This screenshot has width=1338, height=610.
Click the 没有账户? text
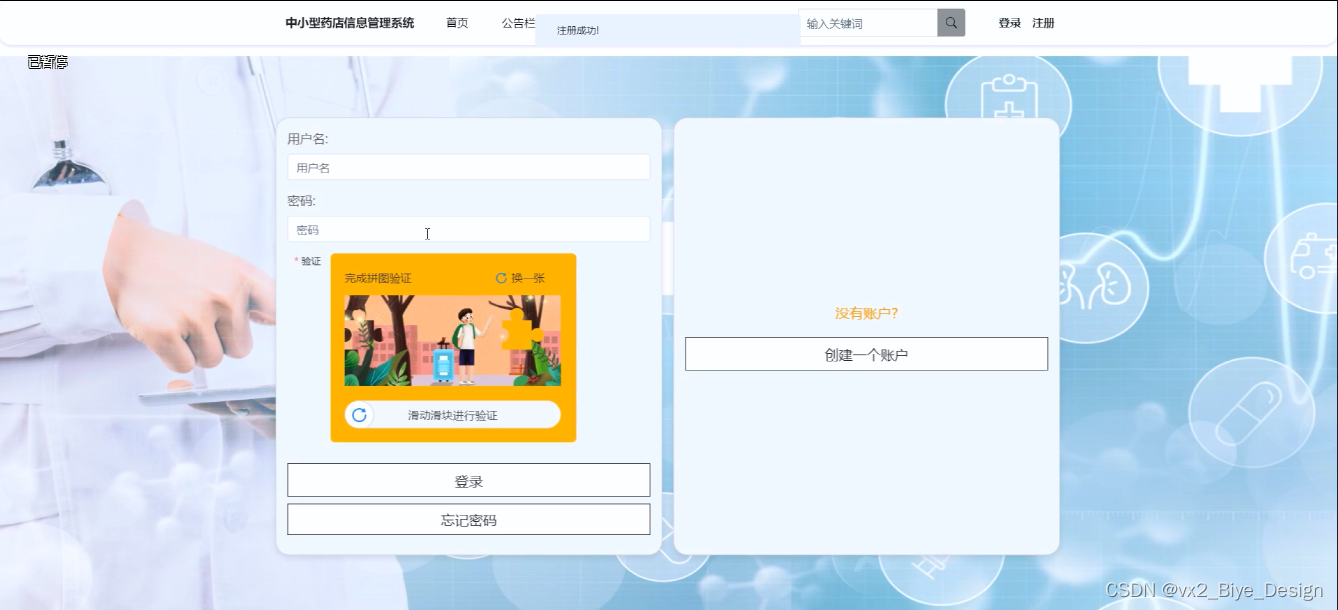click(x=866, y=313)
